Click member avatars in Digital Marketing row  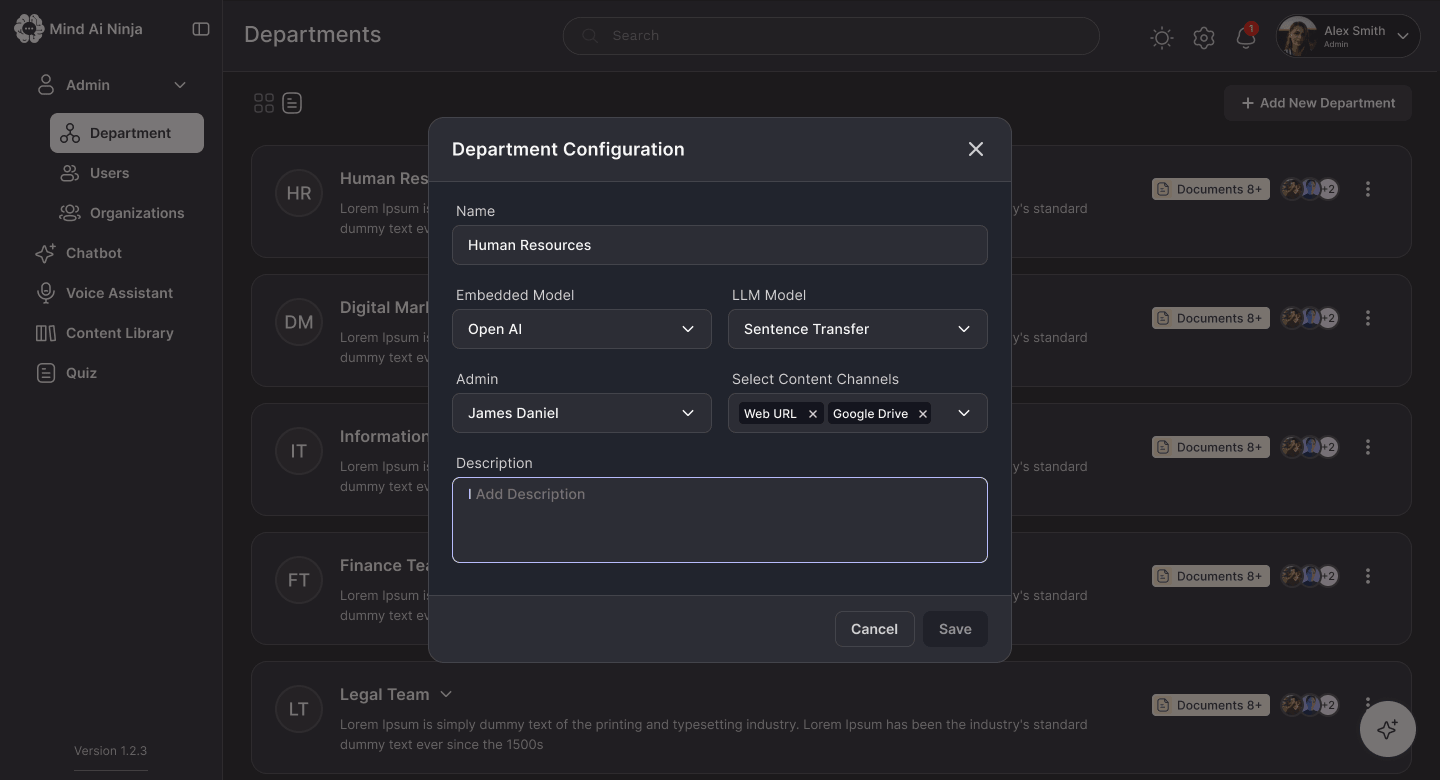coord(1310,318)
